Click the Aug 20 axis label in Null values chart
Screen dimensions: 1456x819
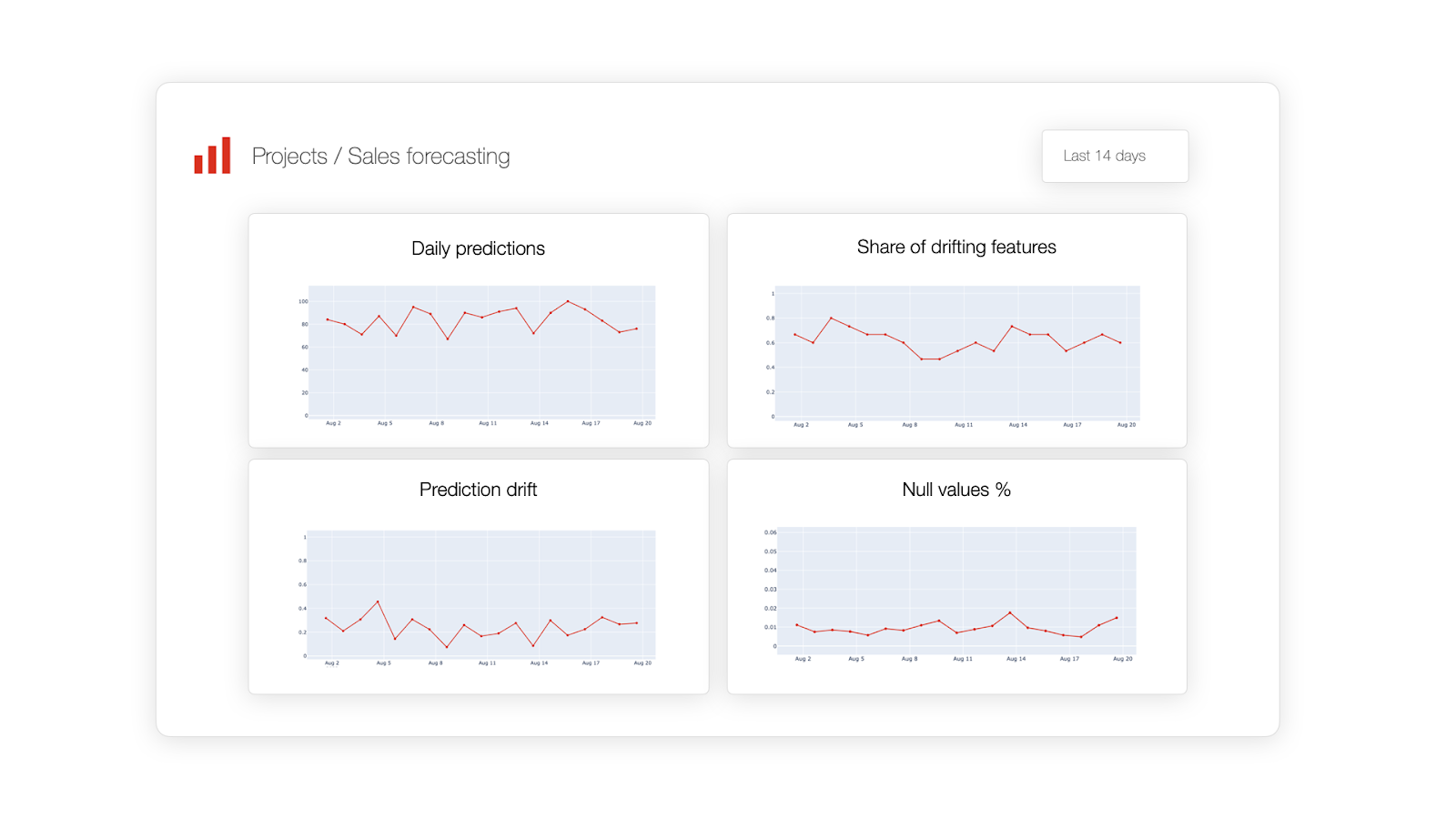[1123, 659]
